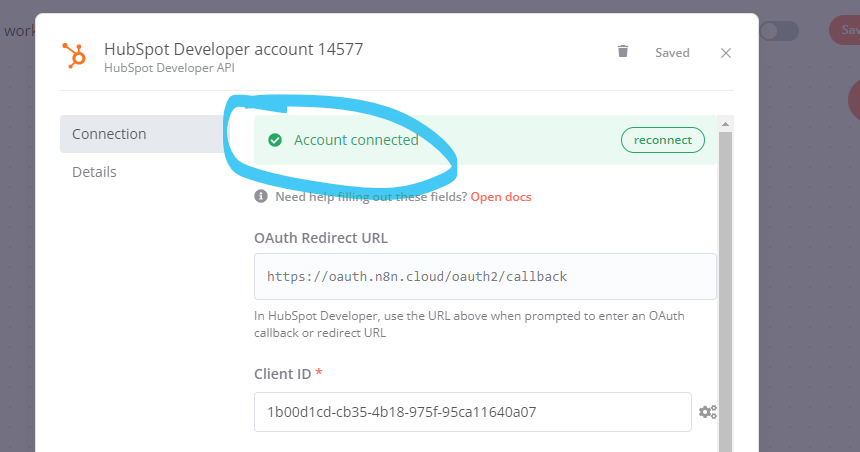The width and height of the screenshot is (860, 452).
Task: Click the credential name HubSpot Developer account 14577
Action: [x=233, y=48]
